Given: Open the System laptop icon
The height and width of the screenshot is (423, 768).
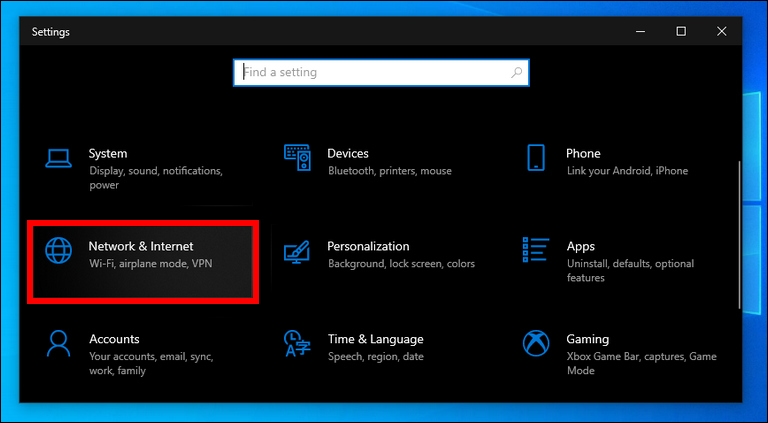Looking at the screenshot, I should pos(58,159).
